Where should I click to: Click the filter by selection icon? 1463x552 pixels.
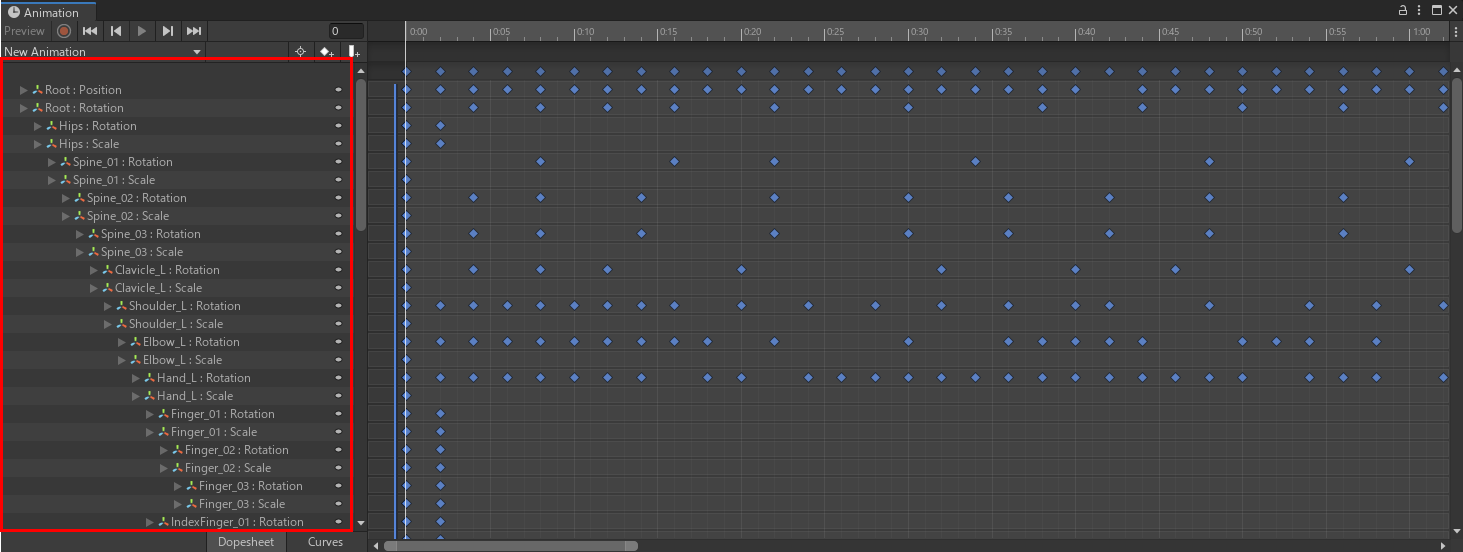pos(300,51)
